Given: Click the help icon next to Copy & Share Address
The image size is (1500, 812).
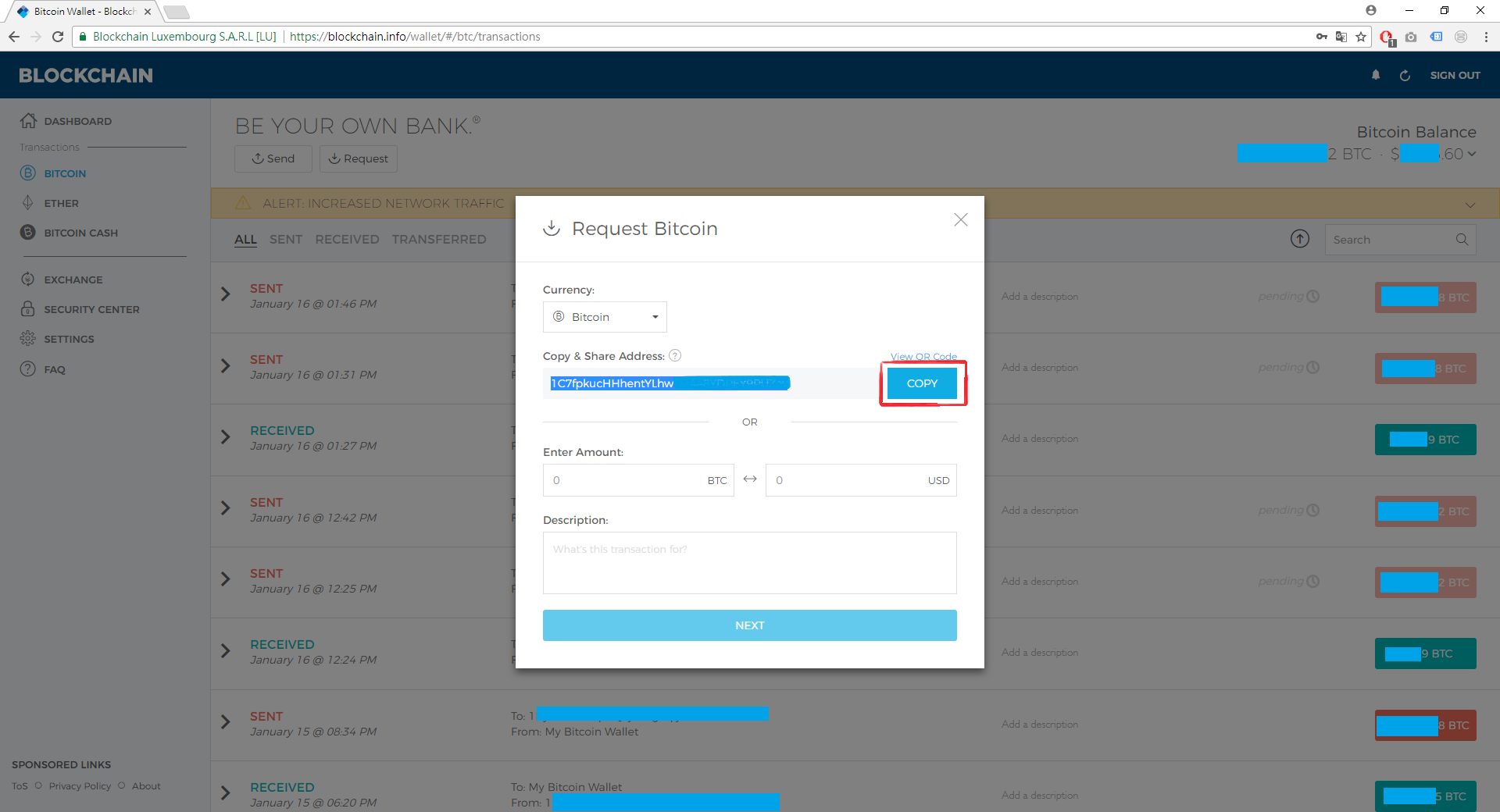Looking at the screenshot, I should pos(675,356).
